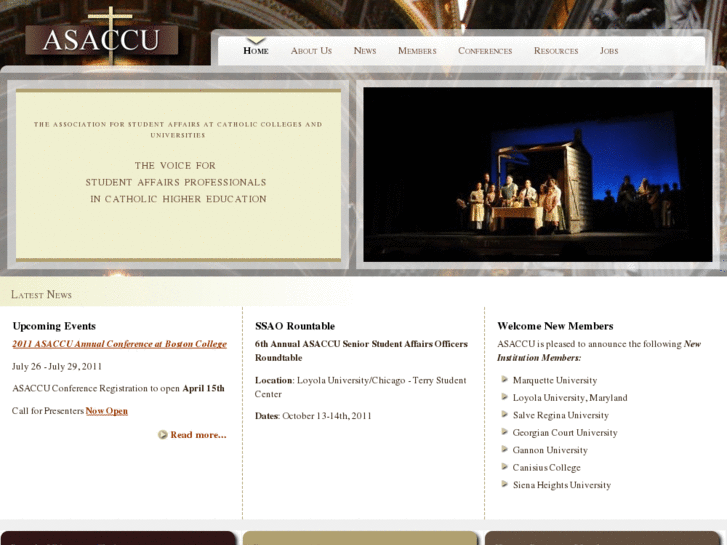The width and height of the screenshot is (727, 545).
Task: Open the Home menu item
Action: click(x=256, y=51)
